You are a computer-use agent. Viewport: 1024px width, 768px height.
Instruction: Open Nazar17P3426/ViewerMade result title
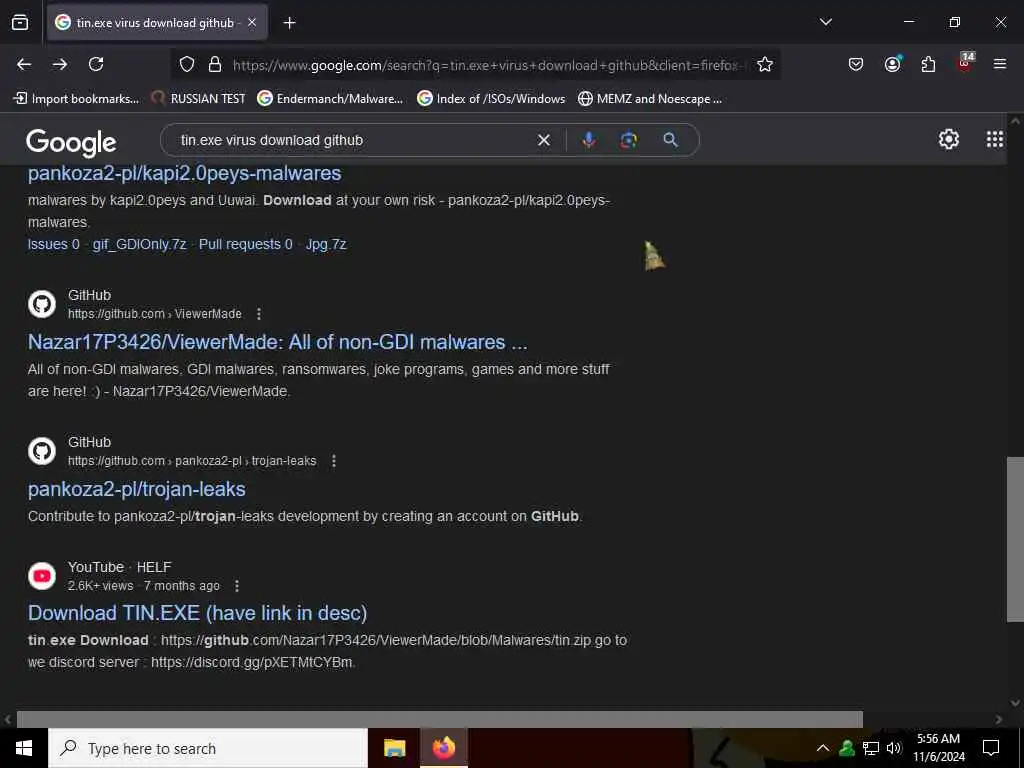point(278,342)
